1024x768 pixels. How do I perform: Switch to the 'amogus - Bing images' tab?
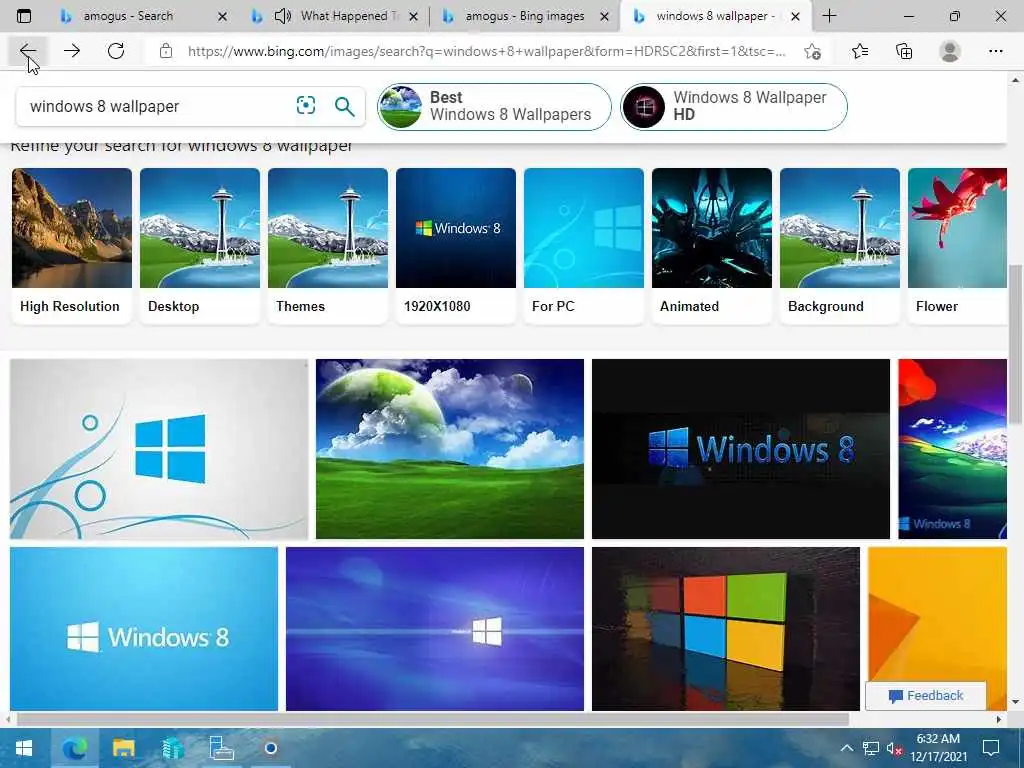coord(524,16)
